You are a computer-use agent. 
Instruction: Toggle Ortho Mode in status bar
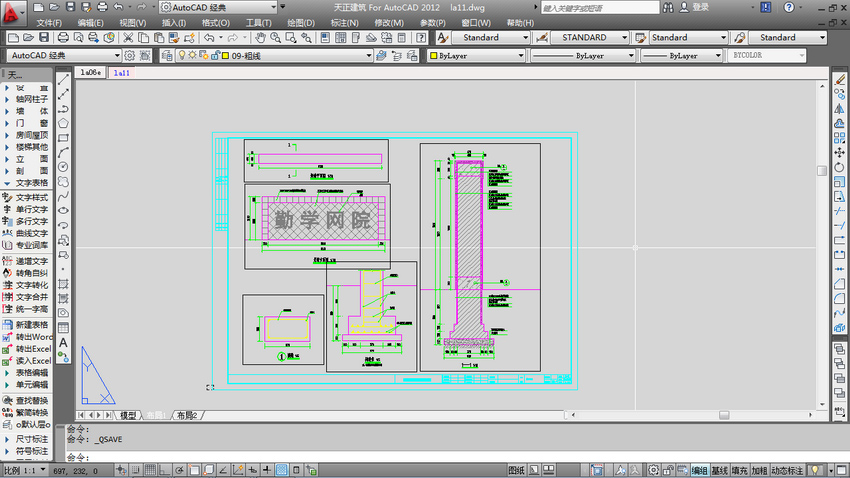click(x=165, y=470)
